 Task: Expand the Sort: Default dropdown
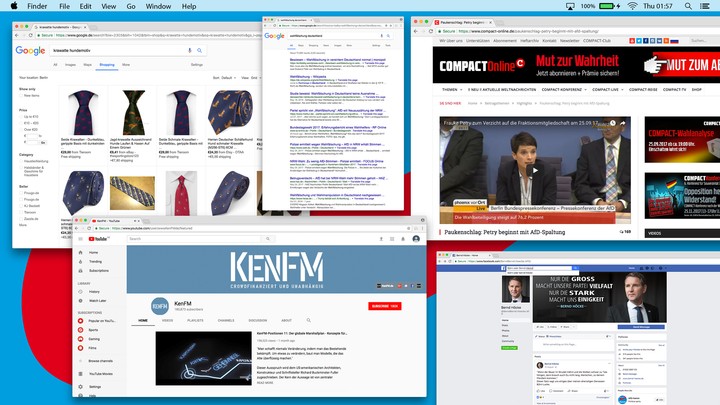(225, 78)
